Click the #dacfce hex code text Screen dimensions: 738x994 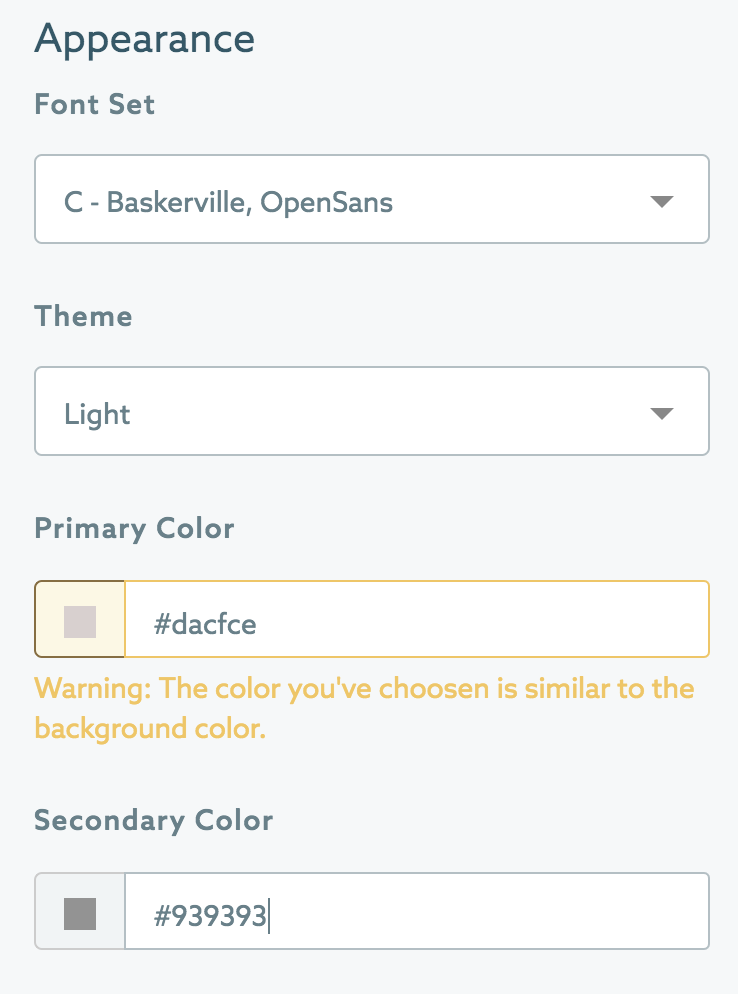(204, 624)
